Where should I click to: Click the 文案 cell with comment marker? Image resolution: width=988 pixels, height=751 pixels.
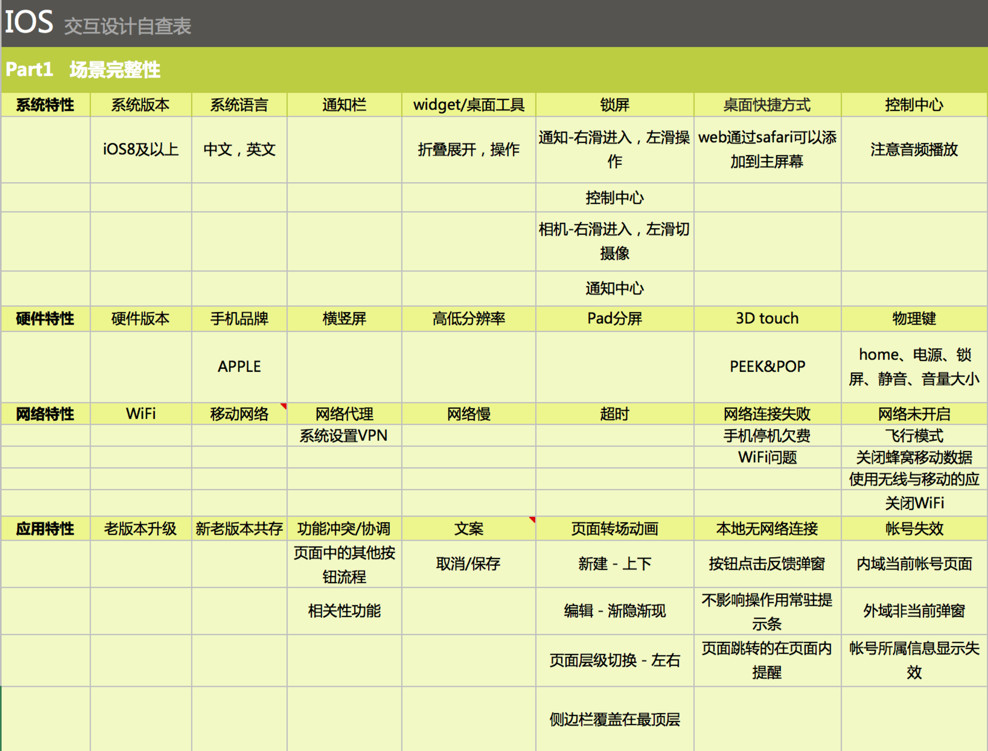[469, 529]
